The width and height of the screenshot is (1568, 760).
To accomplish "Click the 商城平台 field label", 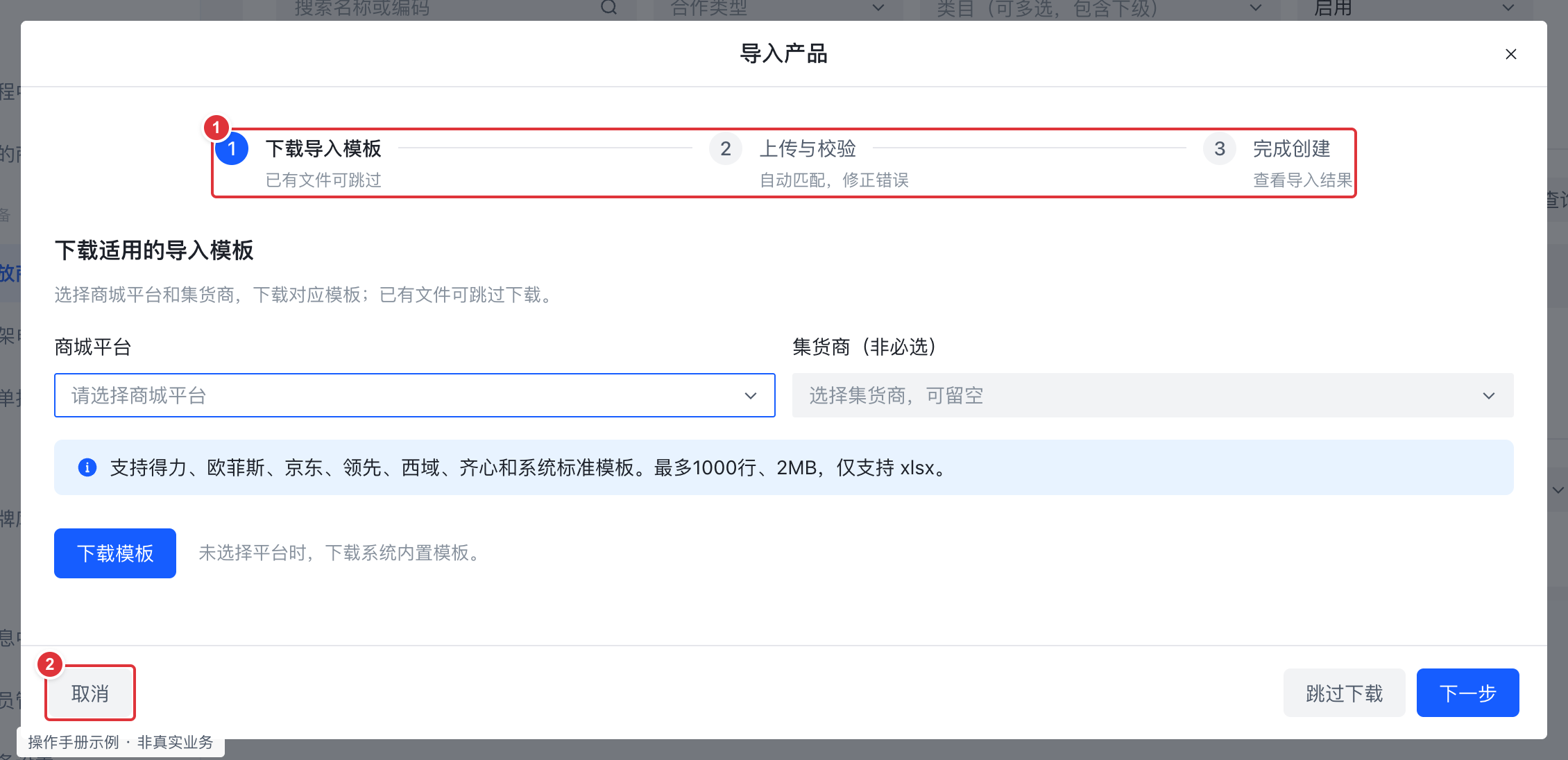I will [93, 347].
